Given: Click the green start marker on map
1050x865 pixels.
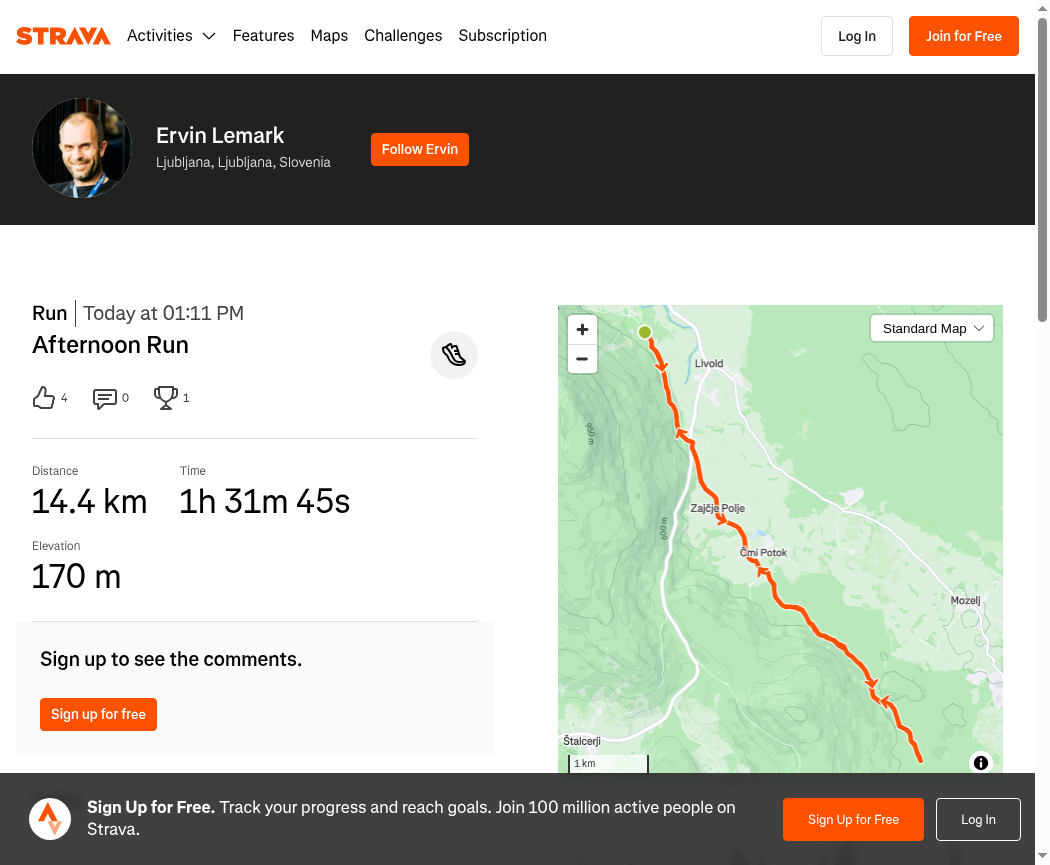Looking at the screenshot, I should tap(645, 332).
